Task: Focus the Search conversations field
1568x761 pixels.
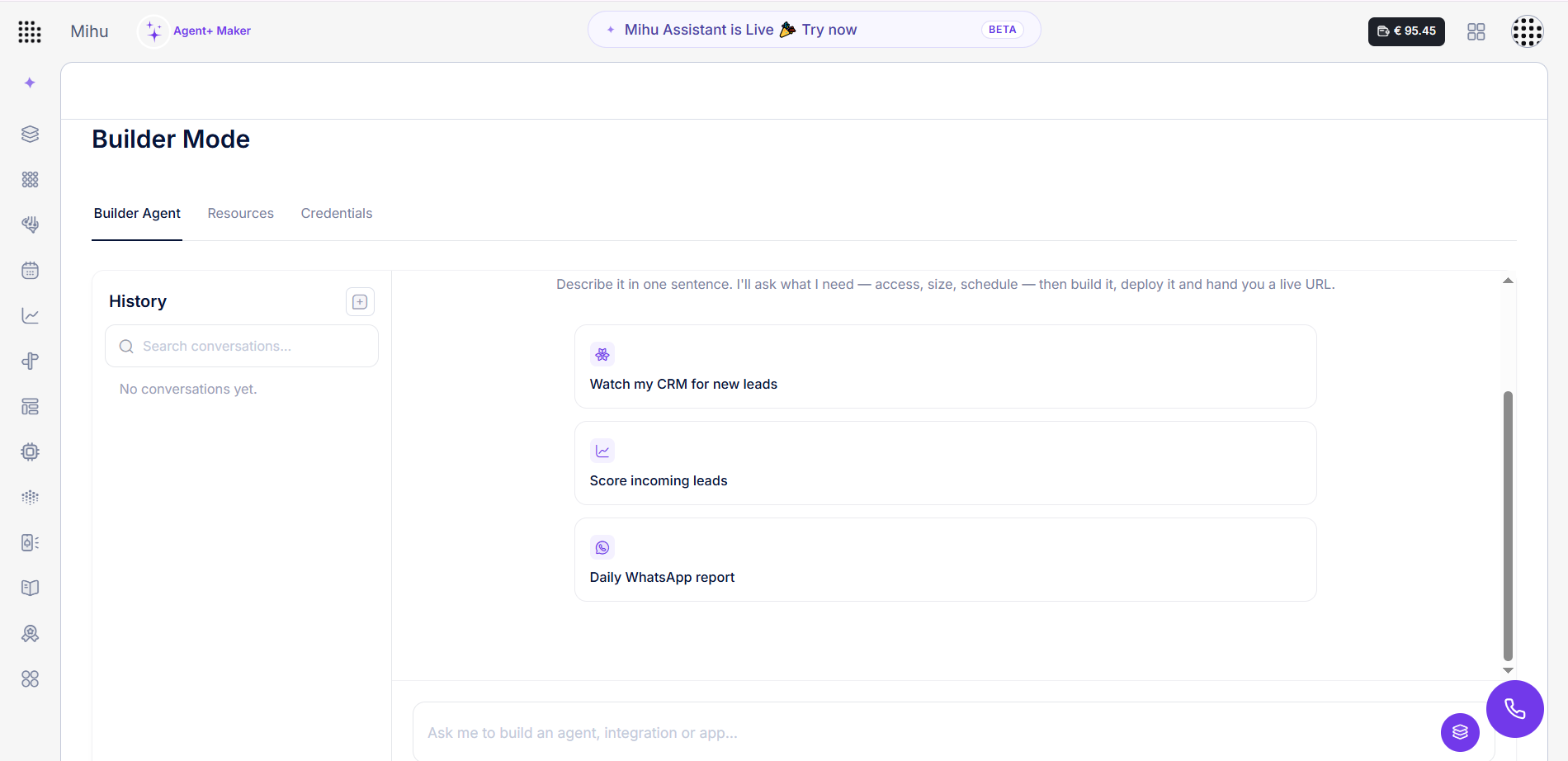Action: (x=242, y=346)
